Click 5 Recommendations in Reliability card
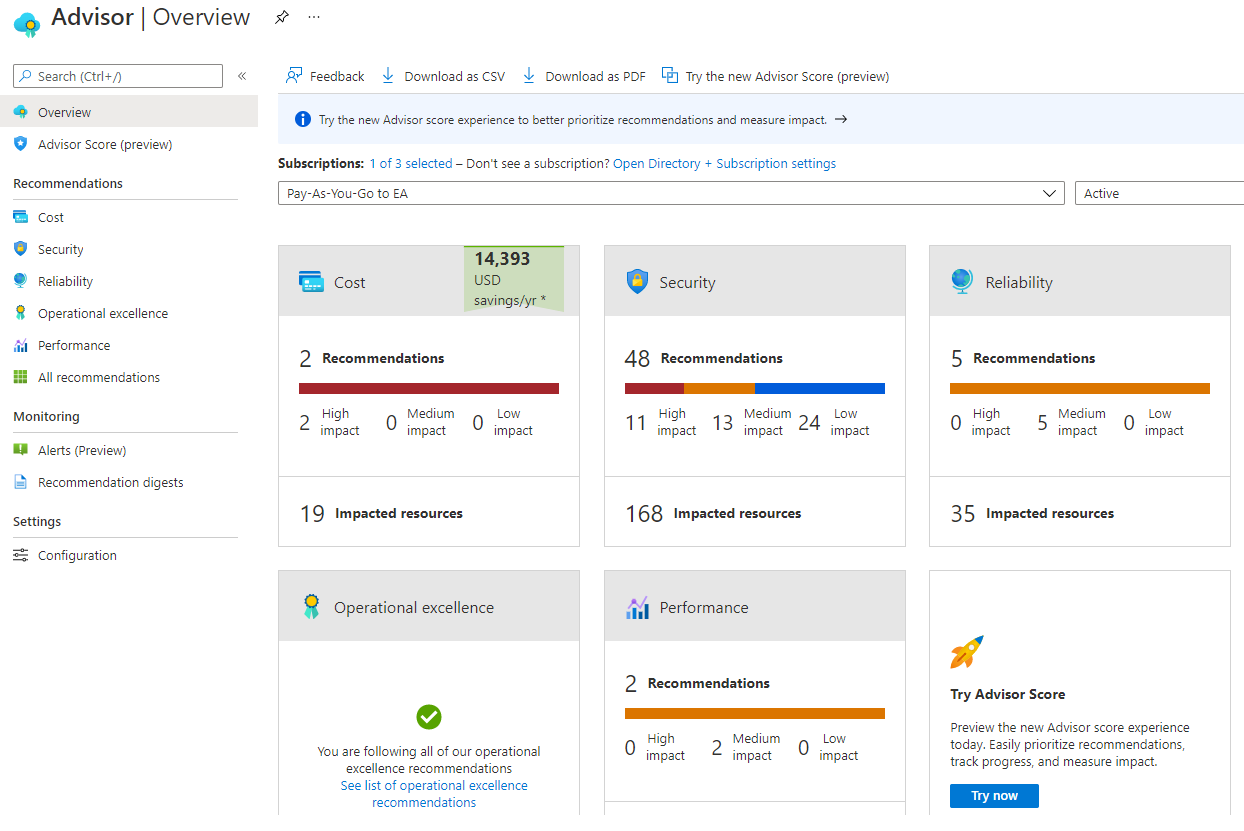 (x=1023, y=358)
